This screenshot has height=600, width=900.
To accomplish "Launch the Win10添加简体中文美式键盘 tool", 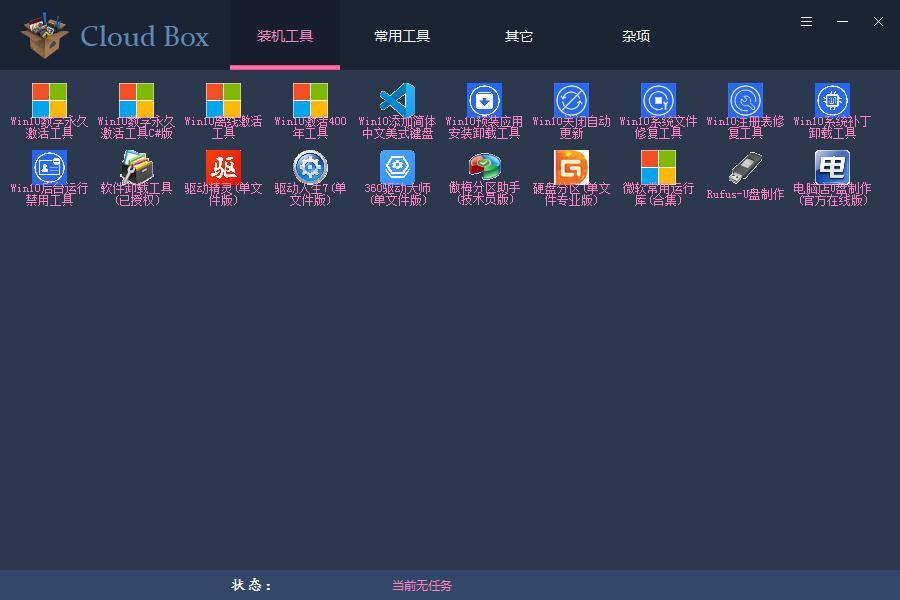I will [x=396, y=105].
